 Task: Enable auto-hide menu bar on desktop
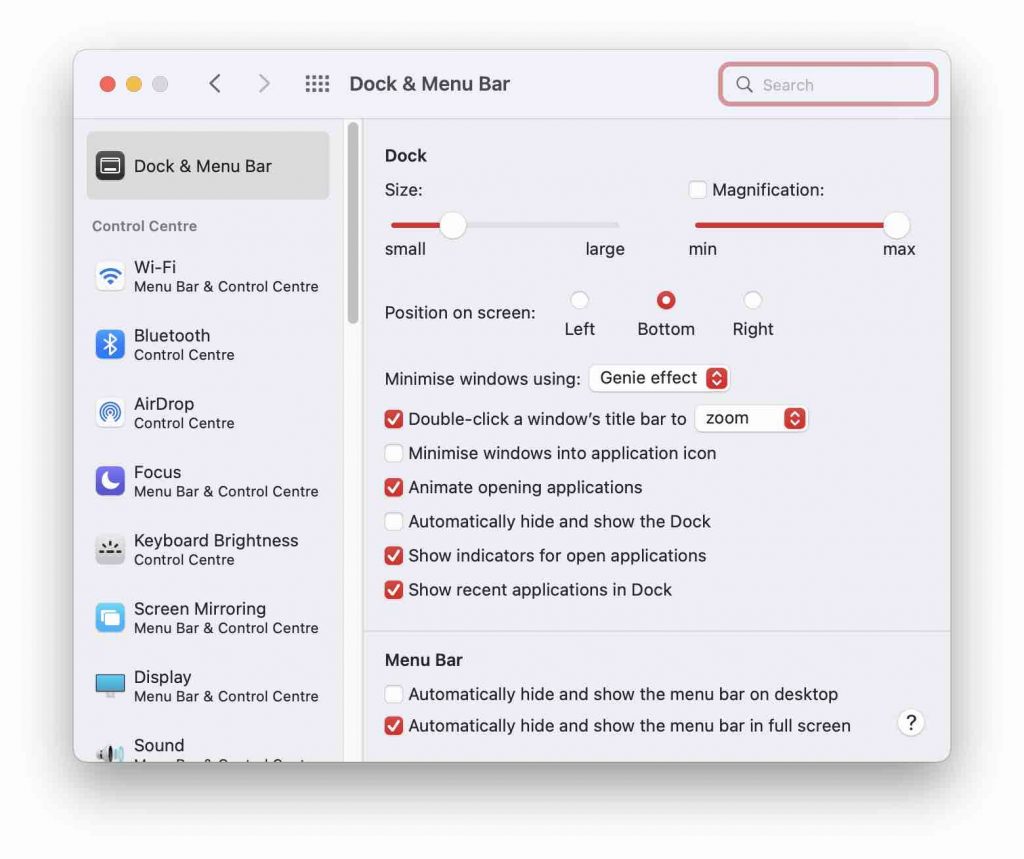[x=394, y=694]
